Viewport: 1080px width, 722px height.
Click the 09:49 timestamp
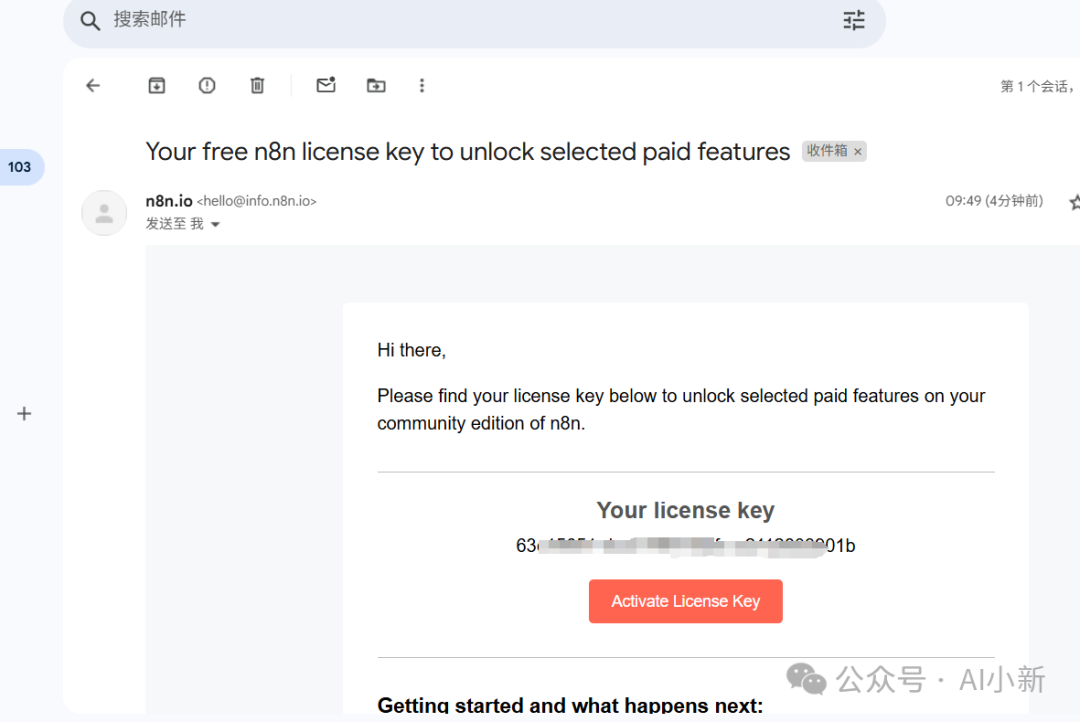point(994,201)
